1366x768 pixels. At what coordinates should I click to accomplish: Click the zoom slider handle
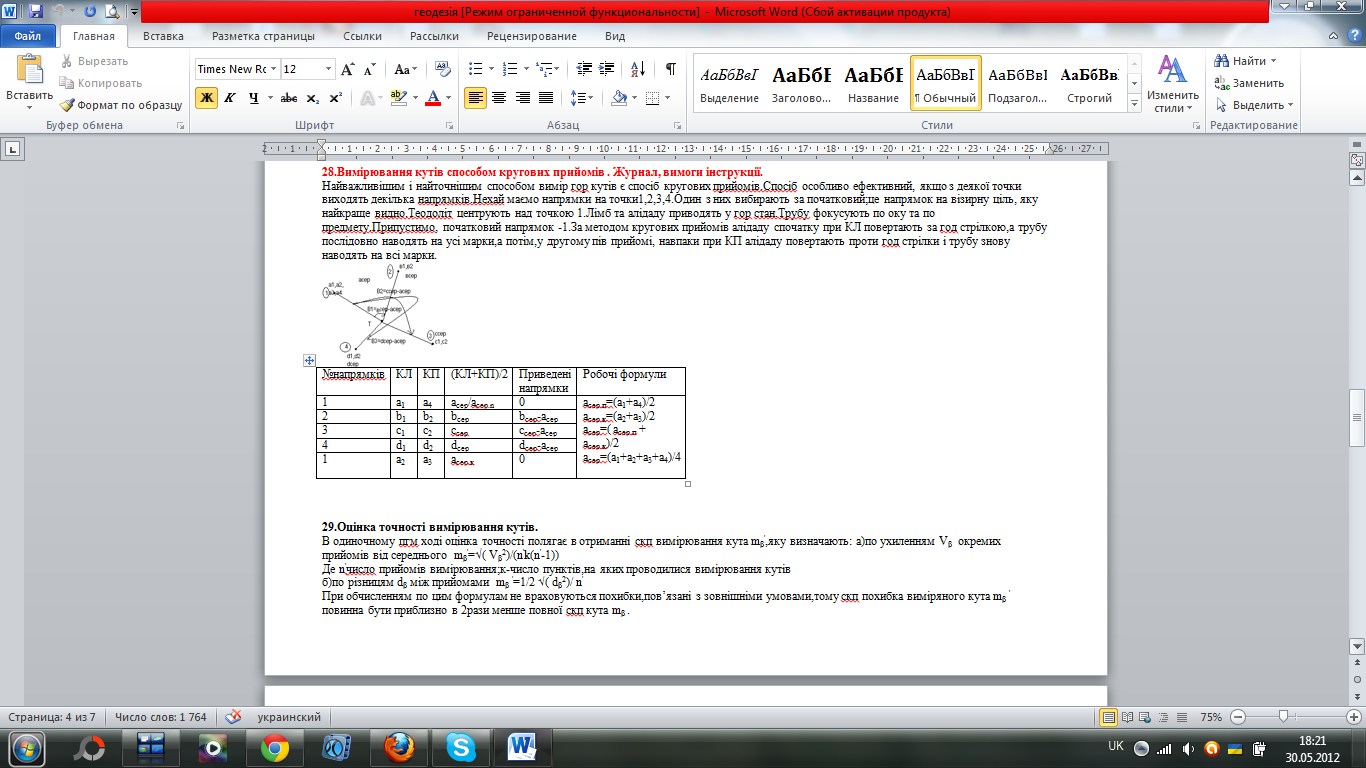point(1283,717)
